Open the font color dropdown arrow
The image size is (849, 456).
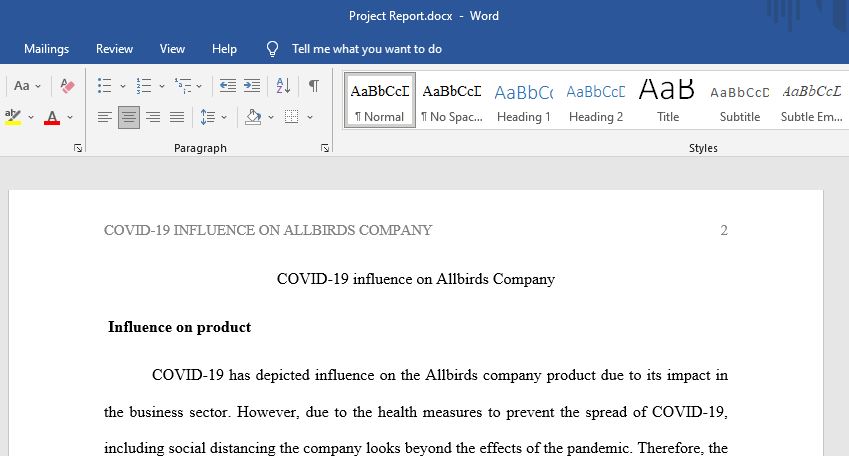tap(70, 117)
